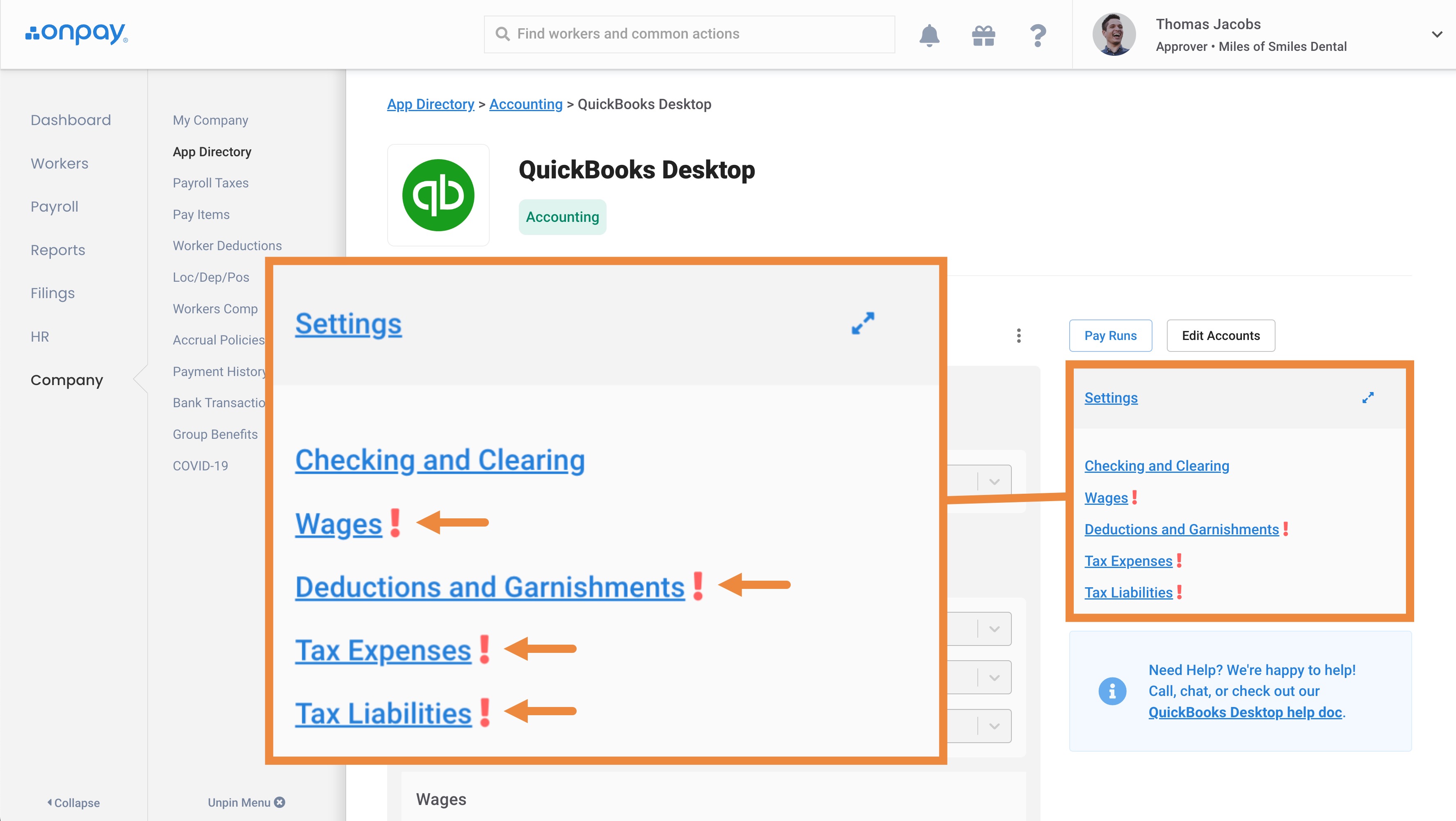Image resolution: width=1456 pixels, height=821 pixels.
Task: Click the green Accounting category tag
Action: (562, 217)
